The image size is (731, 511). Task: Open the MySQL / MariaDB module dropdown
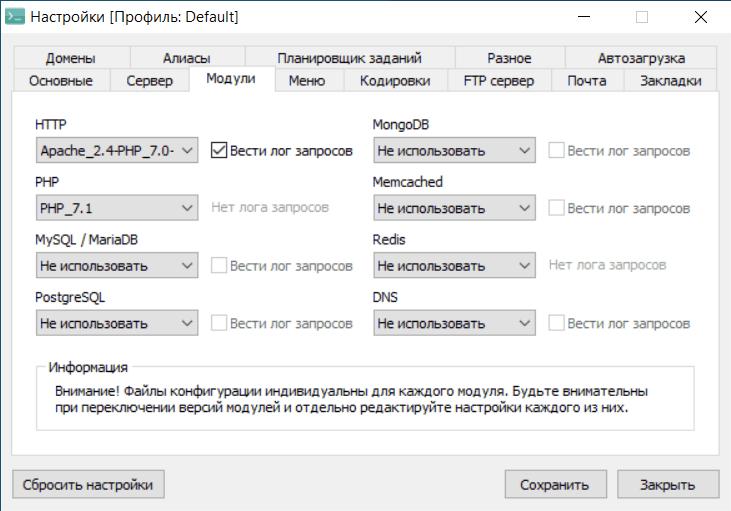tap(118, 267)
